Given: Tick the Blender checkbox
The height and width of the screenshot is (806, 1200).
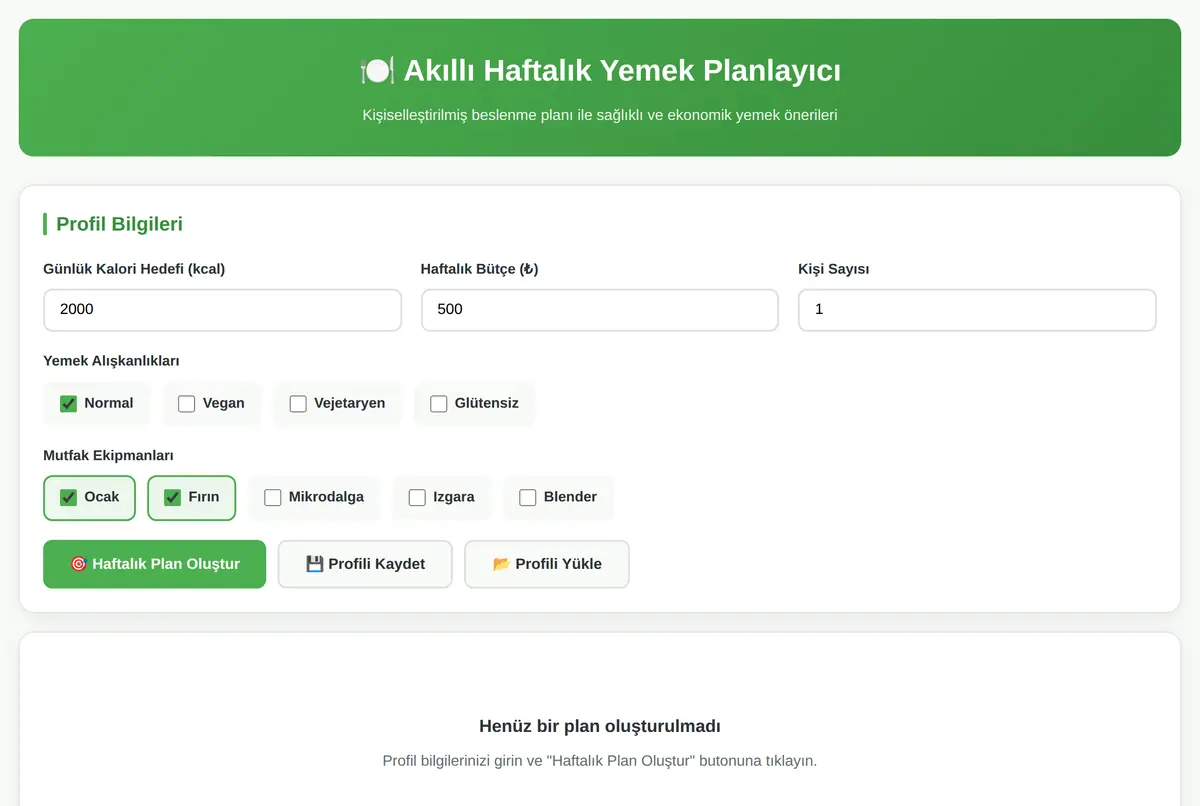Looking at the screenshot, I should [x=527, y=498].
